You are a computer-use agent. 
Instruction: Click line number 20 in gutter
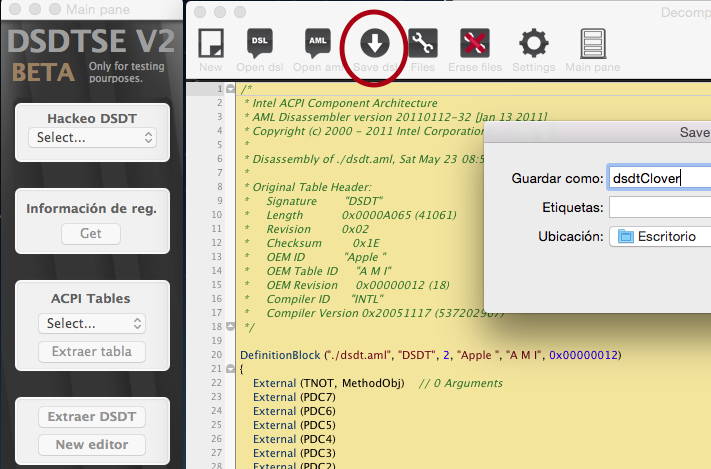coord(216,355)
